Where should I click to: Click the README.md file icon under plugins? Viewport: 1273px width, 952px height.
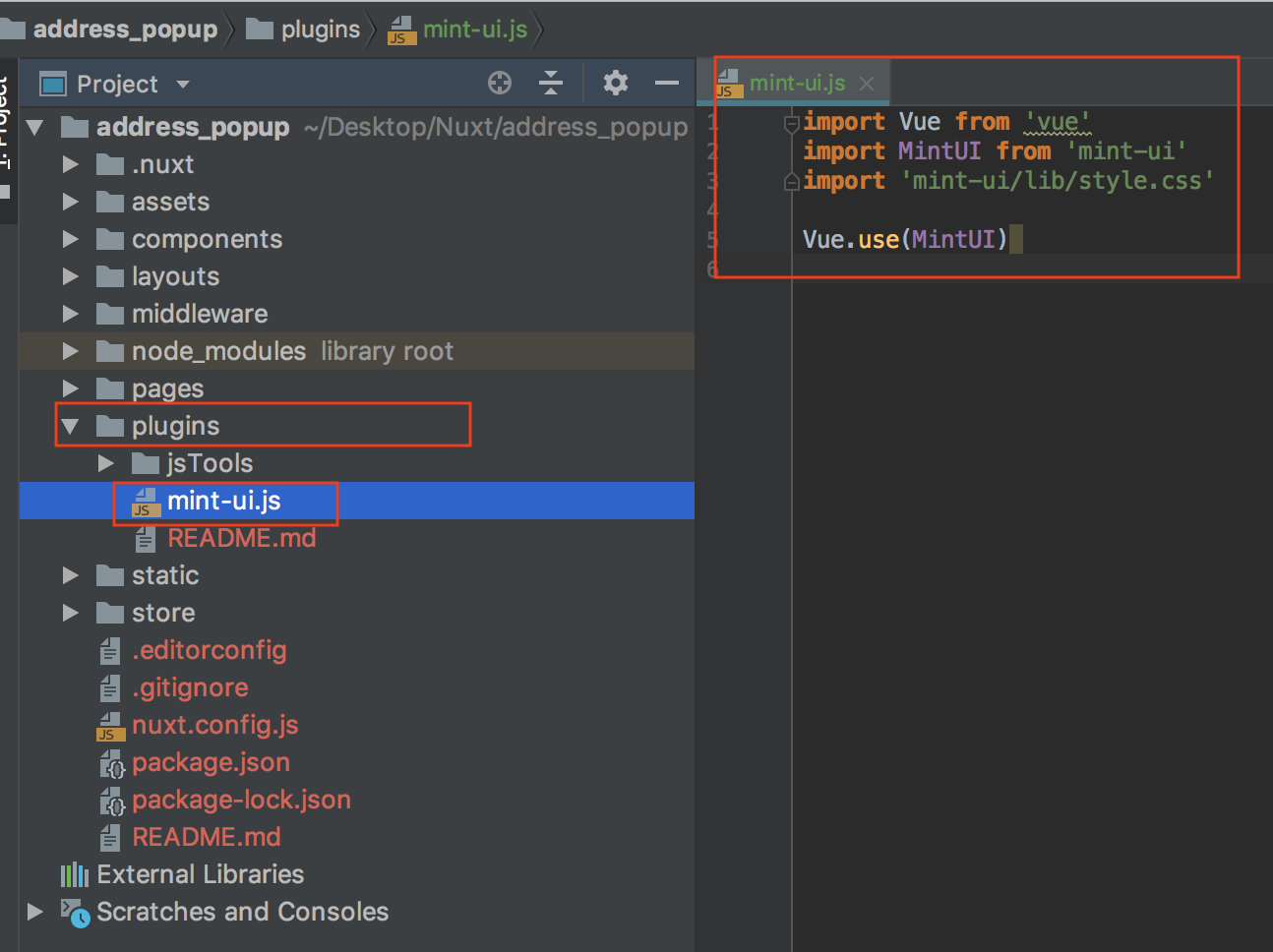(x=146, y=539)
